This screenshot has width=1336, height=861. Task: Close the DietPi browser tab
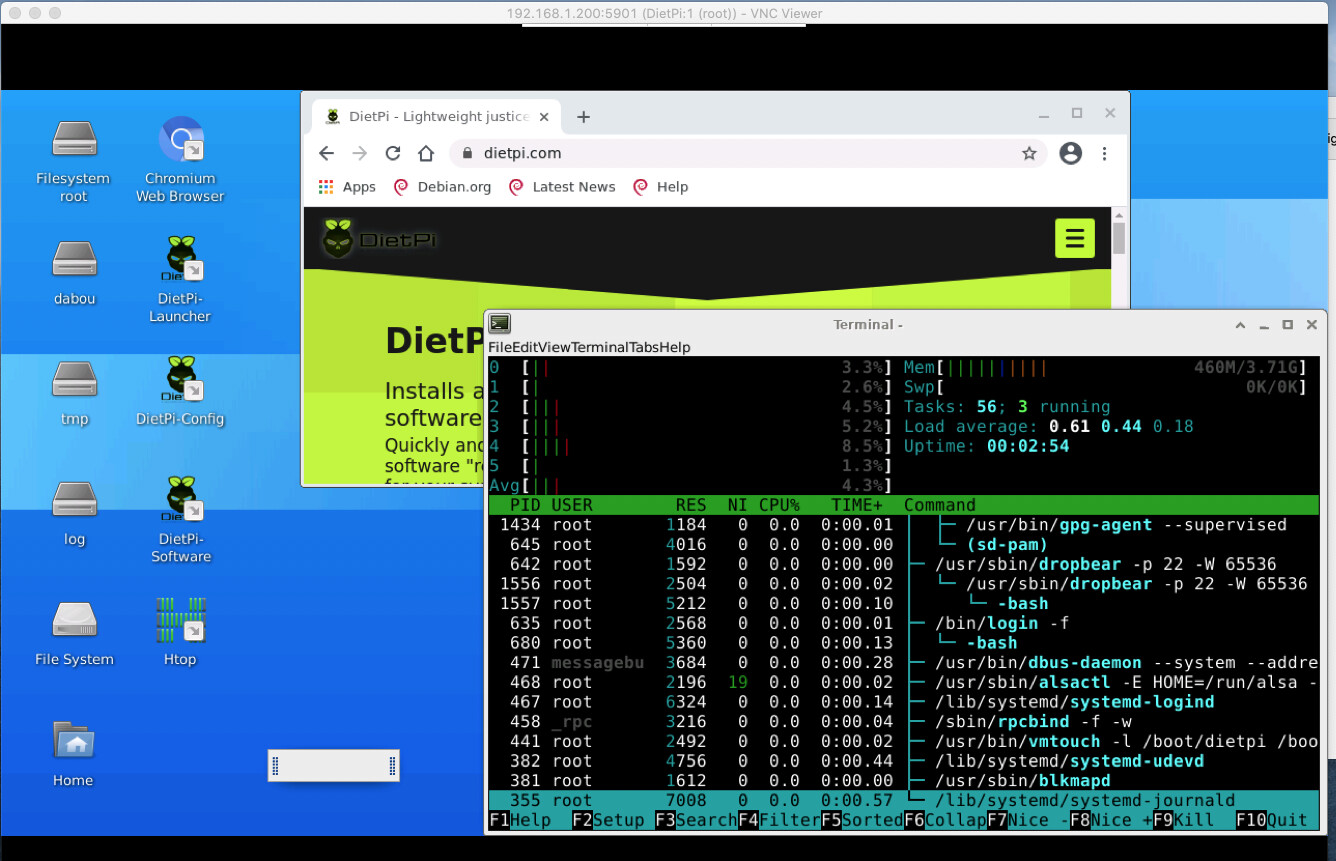[544, 117]
